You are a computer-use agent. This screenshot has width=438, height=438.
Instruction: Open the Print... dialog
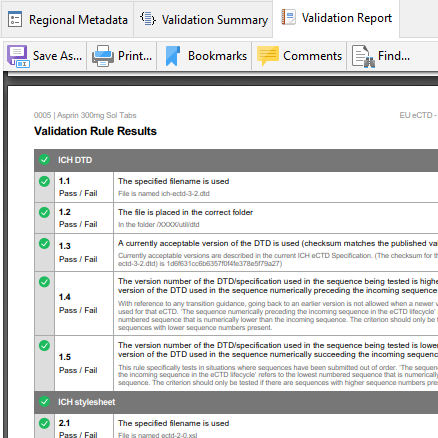coord(122,56)
